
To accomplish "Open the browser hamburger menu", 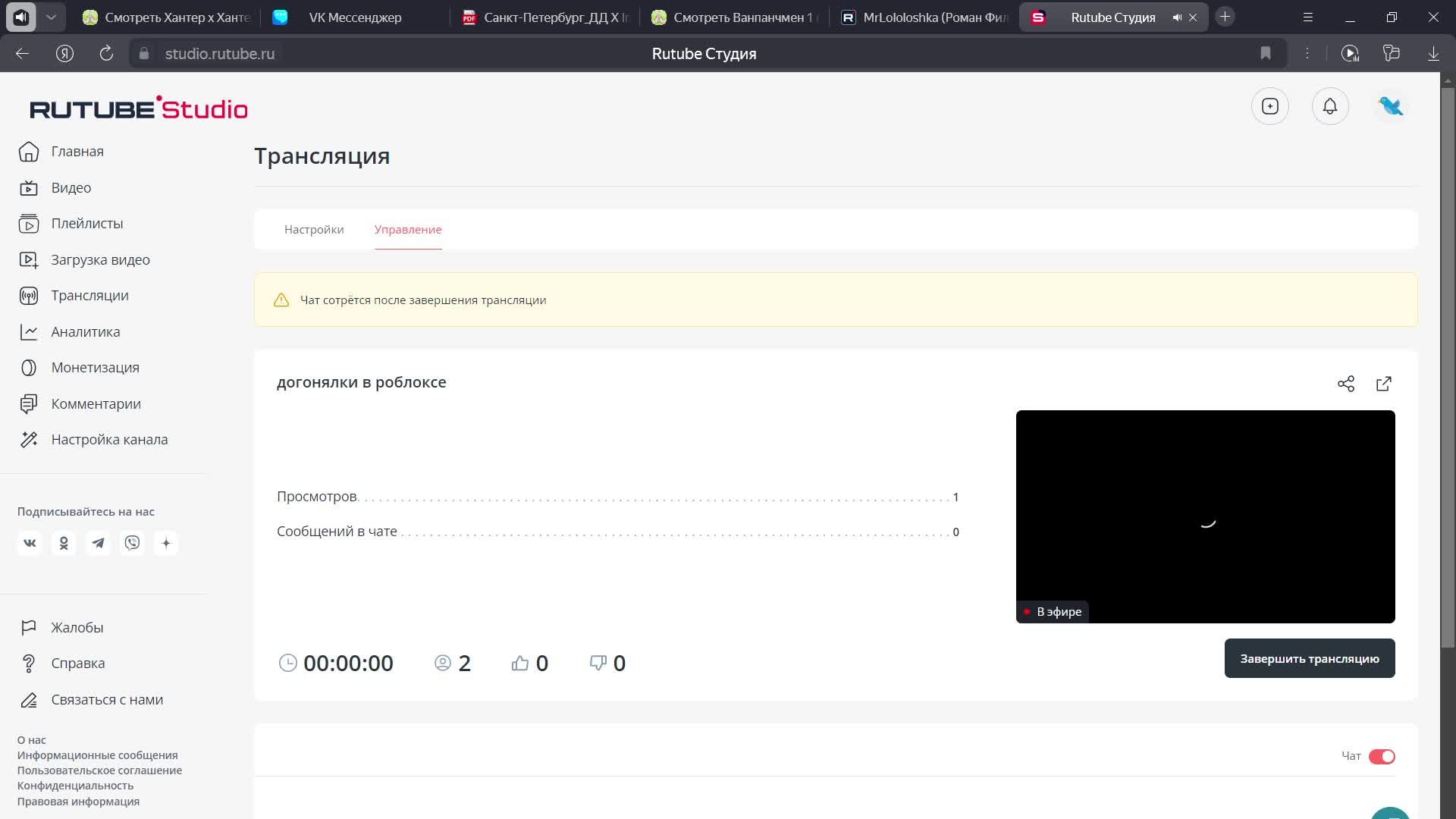I will 1307,17.
